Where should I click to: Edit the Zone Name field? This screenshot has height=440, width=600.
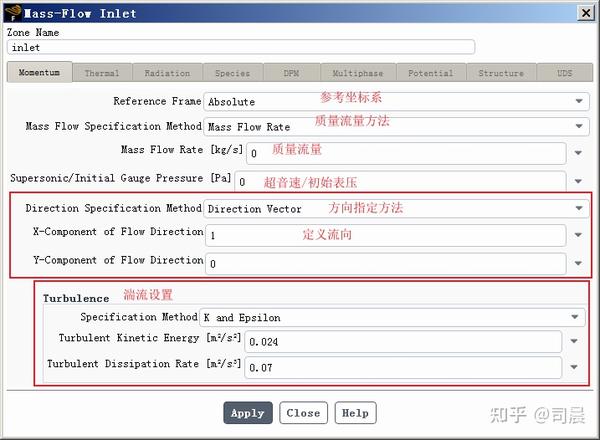(x=241, y=47)
